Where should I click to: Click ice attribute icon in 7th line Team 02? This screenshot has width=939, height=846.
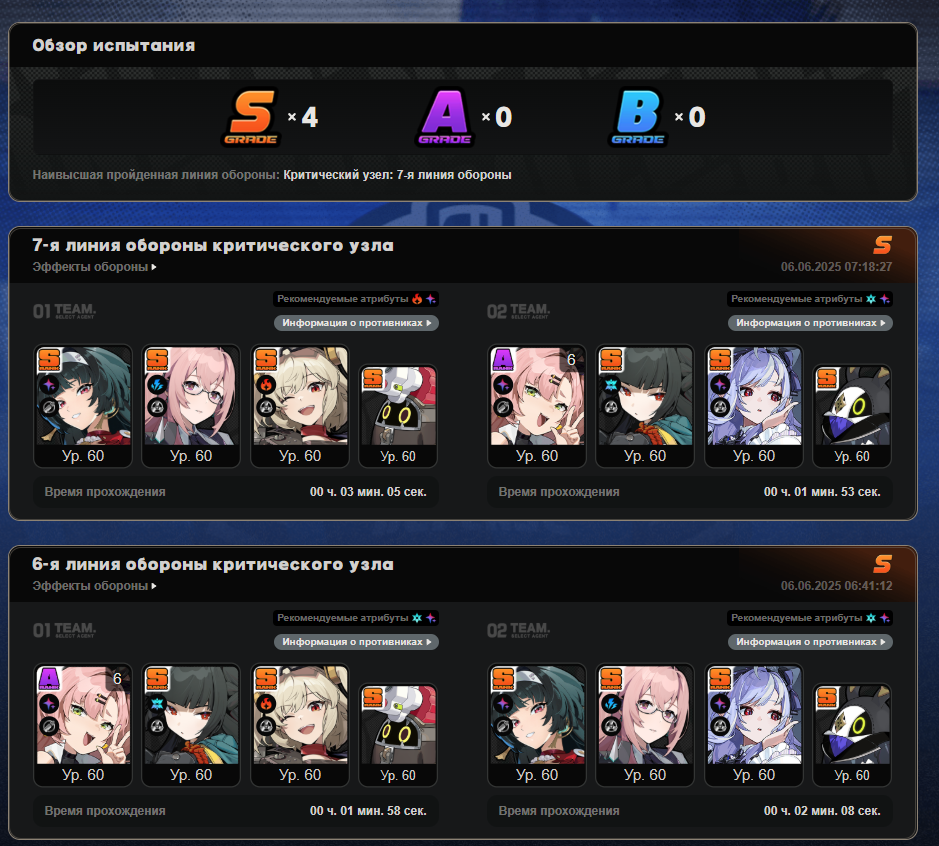[871, 299]
